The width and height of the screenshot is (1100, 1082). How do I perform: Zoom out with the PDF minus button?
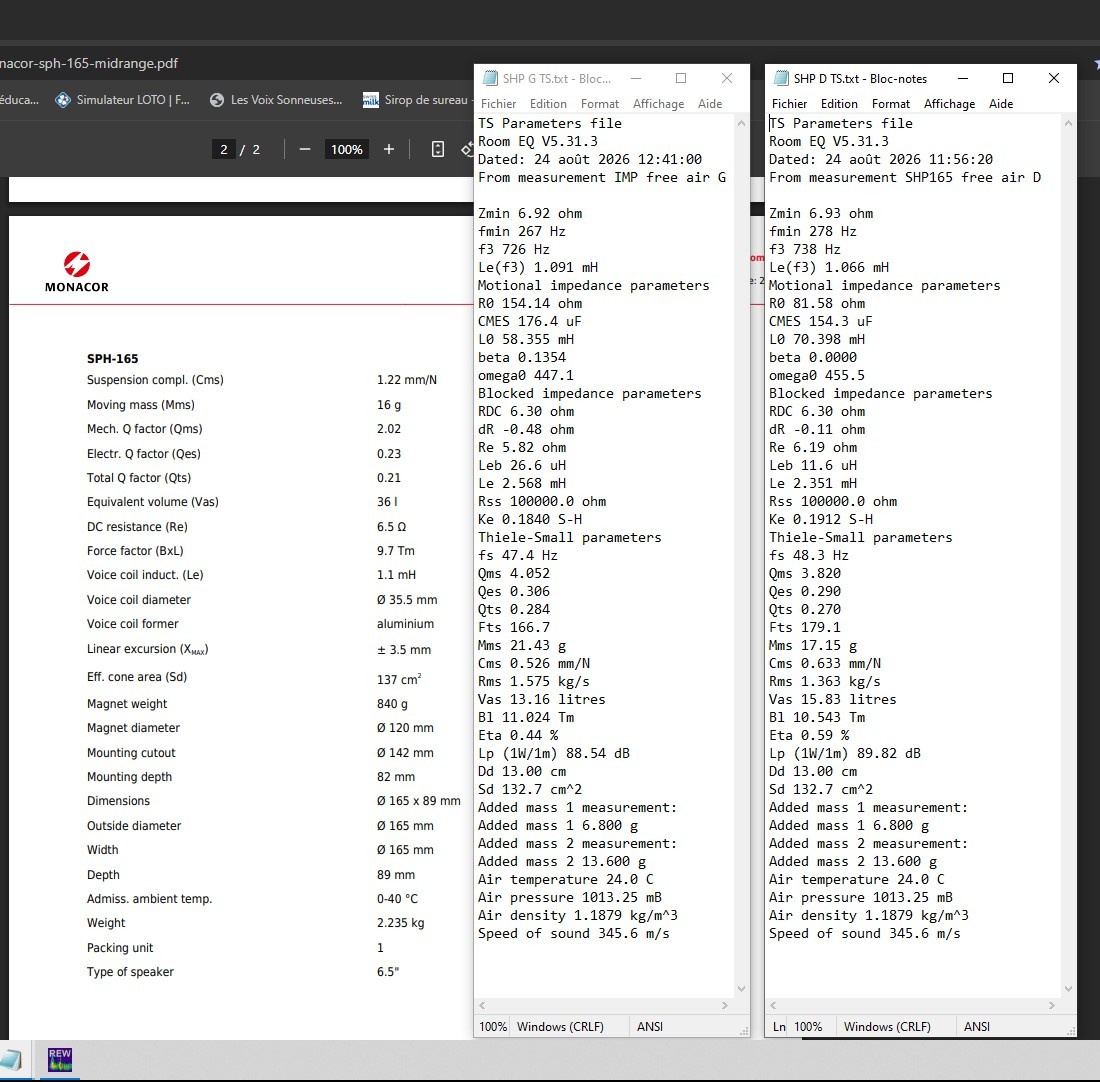[x=304, y=149]
